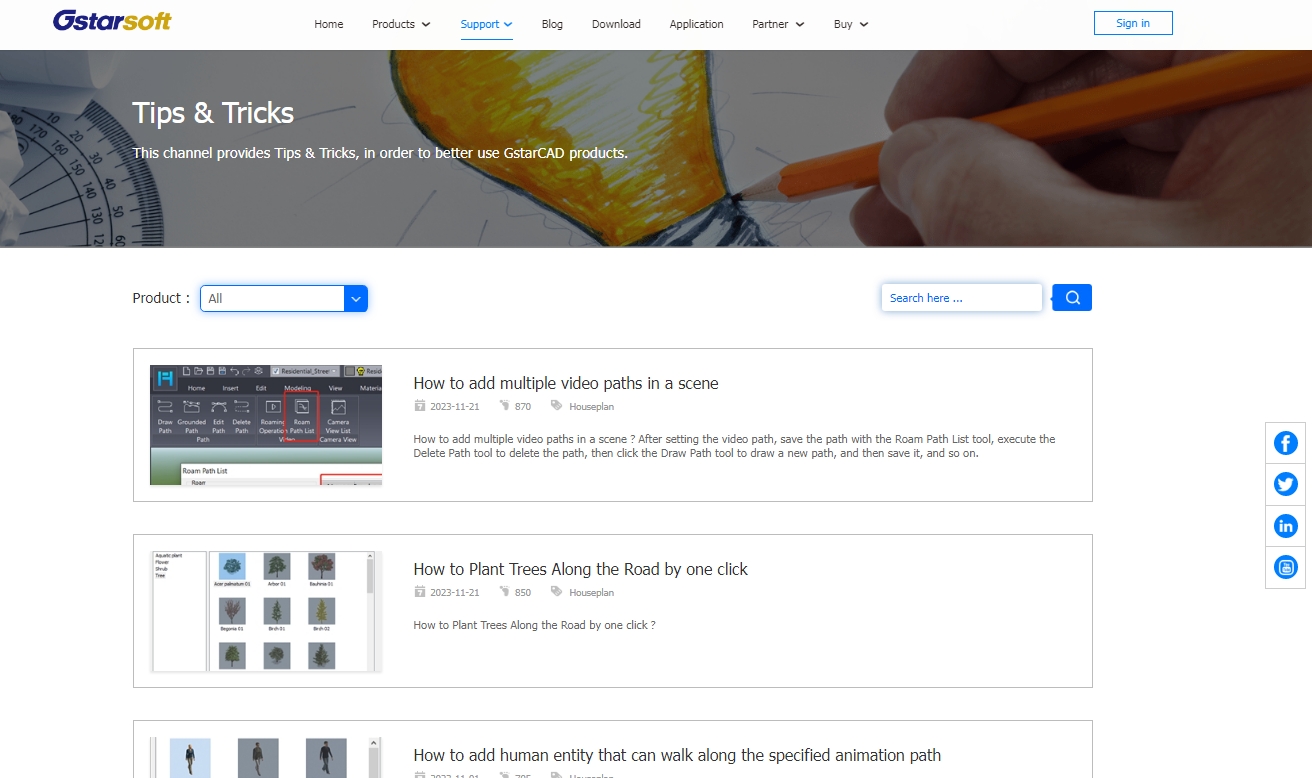Click the Facebook share icon
This screenshot has height=778, width=1312.
1285,443
